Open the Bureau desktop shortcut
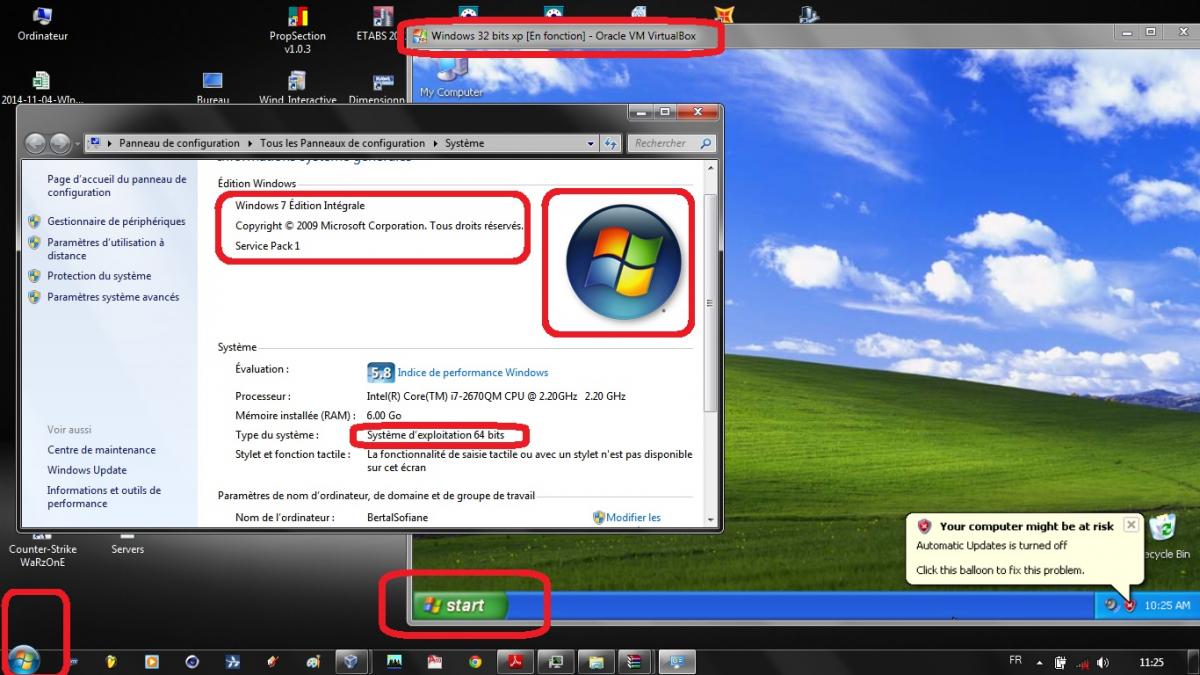This screenshot has width=1200, height=675. click(212, 88)
